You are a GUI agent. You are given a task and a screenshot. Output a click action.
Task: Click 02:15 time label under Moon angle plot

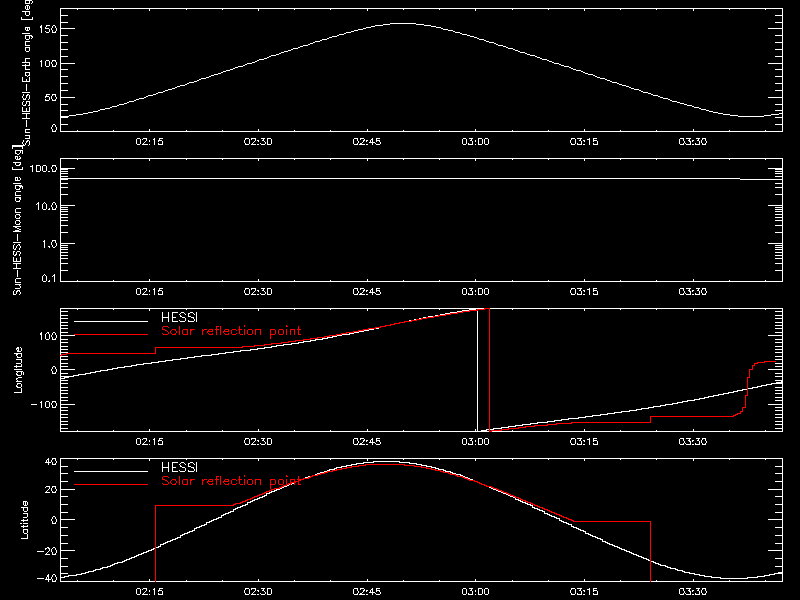point(149,292)
